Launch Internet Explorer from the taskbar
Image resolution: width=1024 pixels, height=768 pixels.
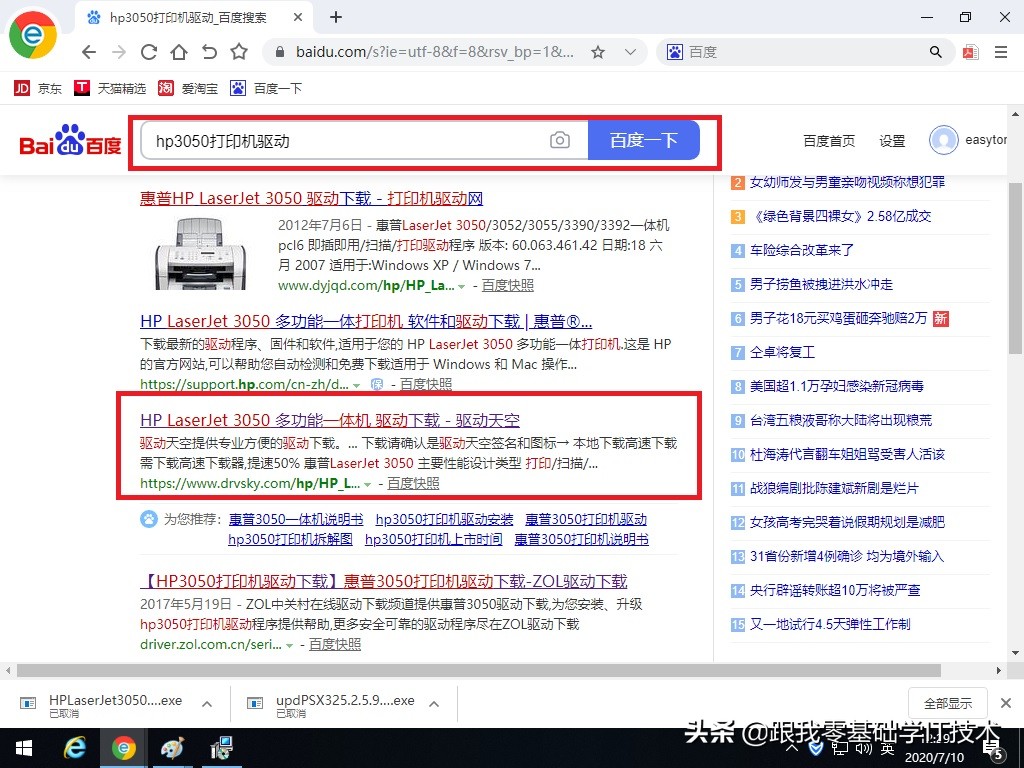[75, 747]
